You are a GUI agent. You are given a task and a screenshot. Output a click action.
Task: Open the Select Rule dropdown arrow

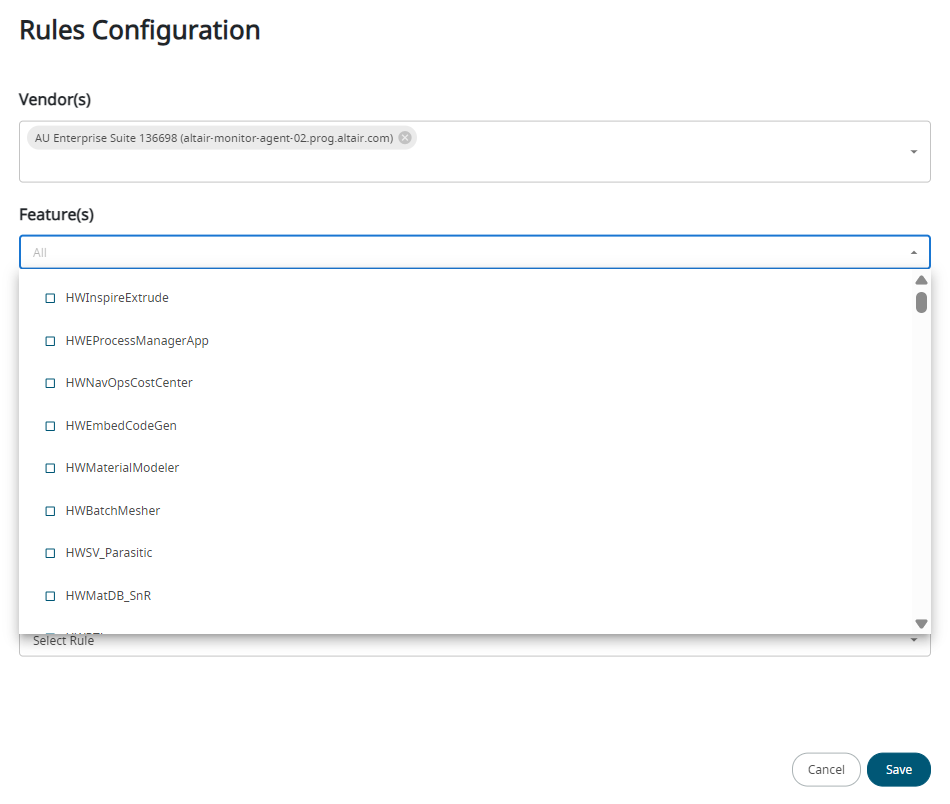(x=914, y=641)
